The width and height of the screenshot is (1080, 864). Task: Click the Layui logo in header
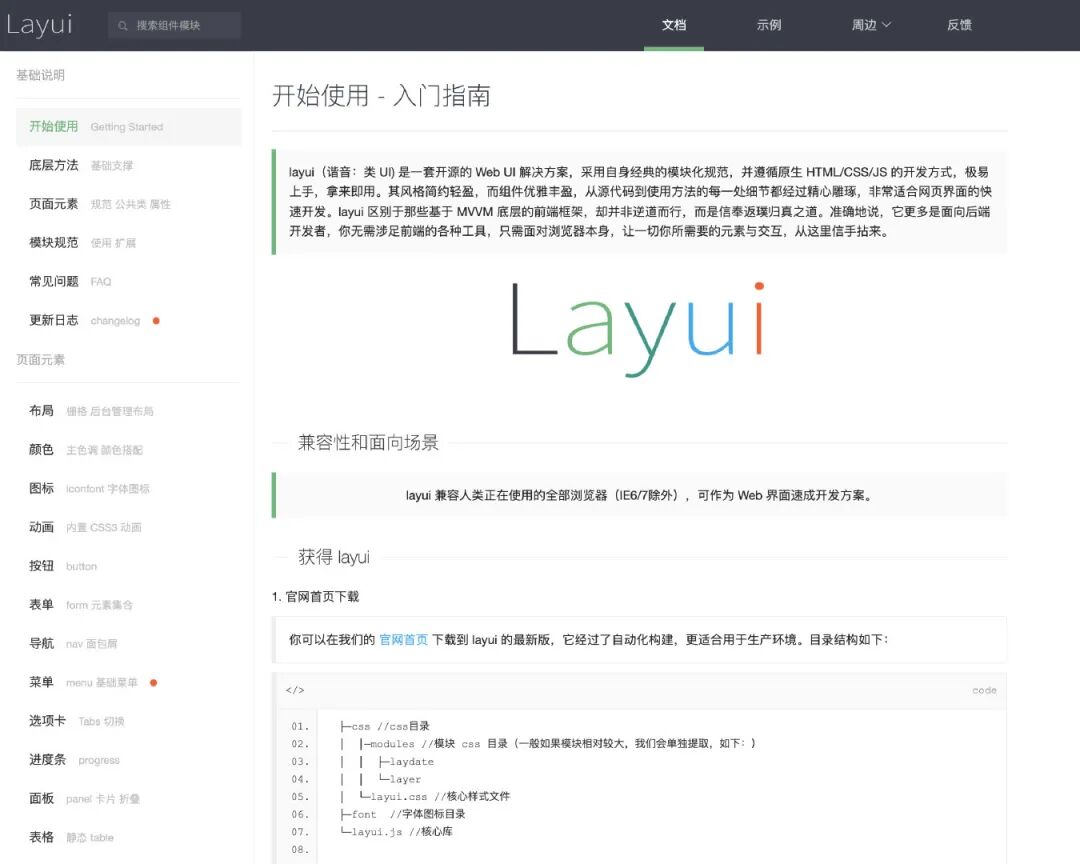coord(39,25)
